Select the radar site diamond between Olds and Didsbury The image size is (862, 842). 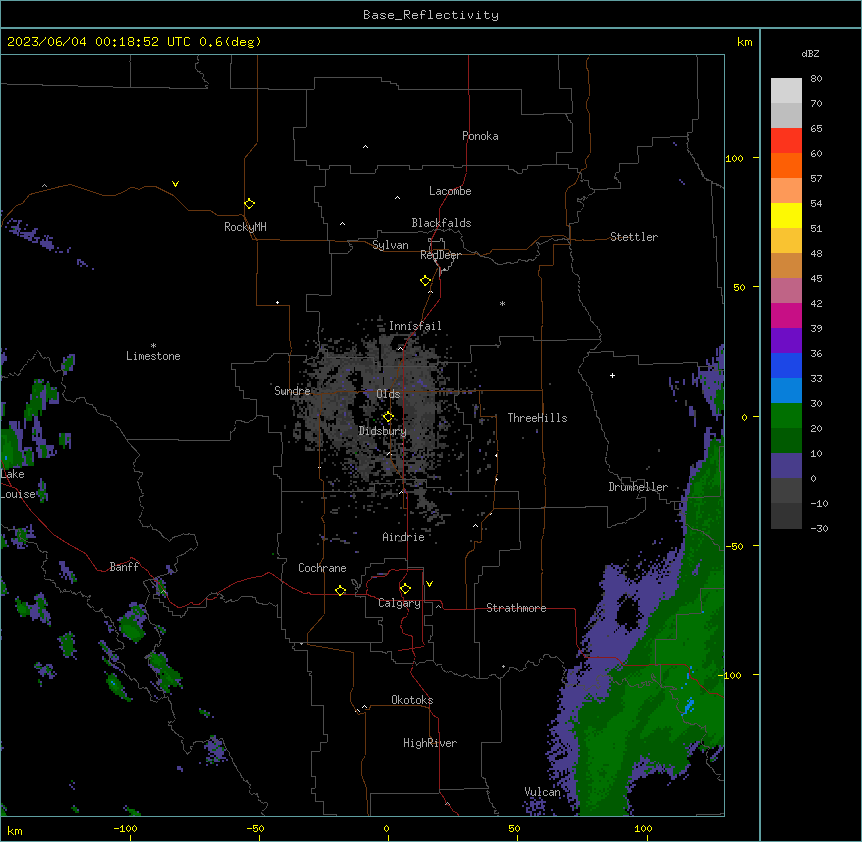[x=388, y=416]
